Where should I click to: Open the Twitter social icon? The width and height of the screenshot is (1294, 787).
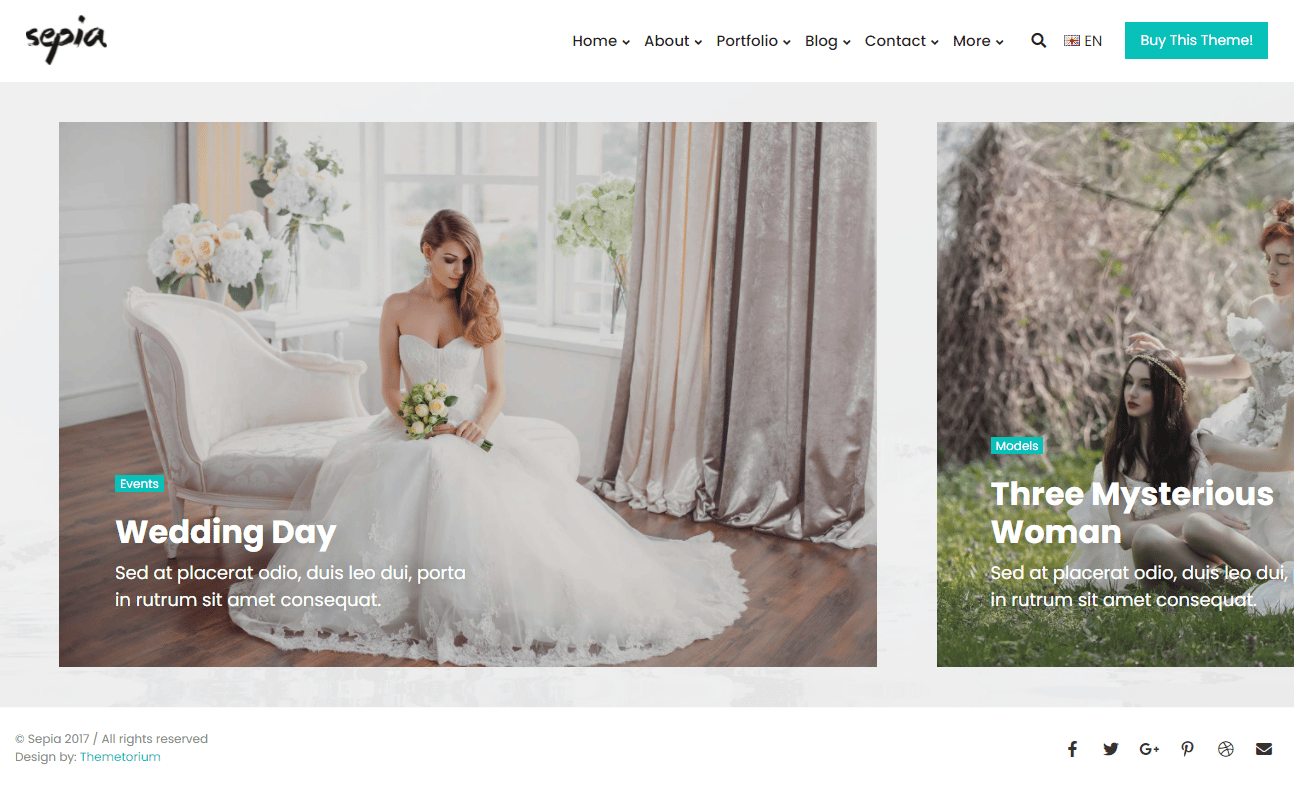pos(1110,749)
